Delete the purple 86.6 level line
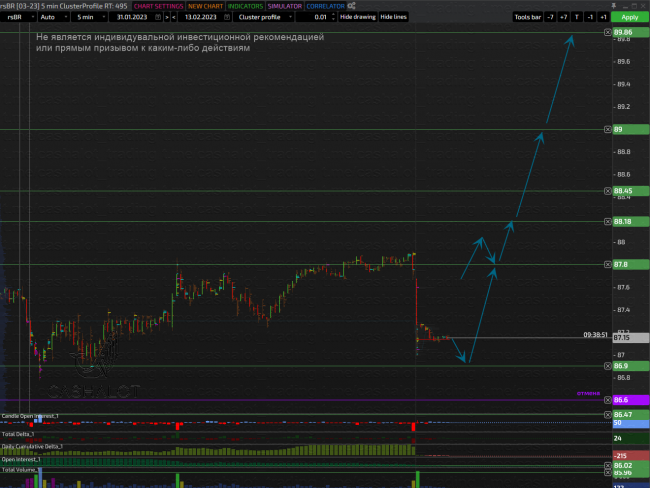The width and height of the screenshot is (650, 488). (608, 400)
